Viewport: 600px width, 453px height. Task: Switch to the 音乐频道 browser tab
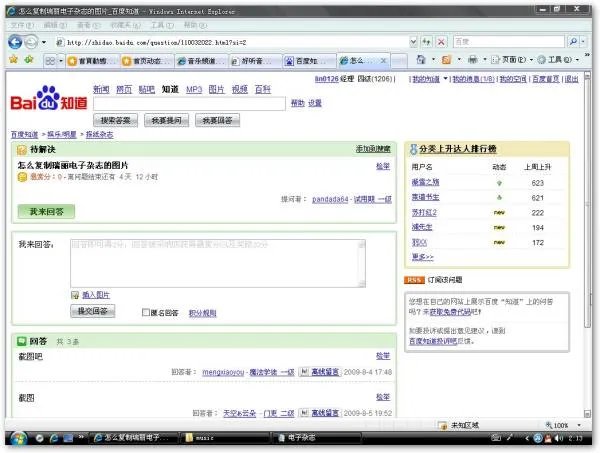click(x=201, y=61)
